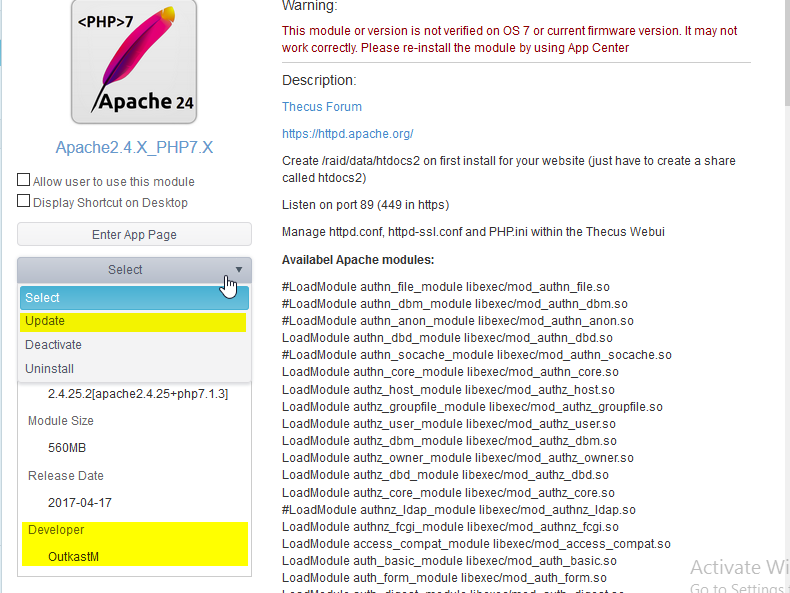Viewport: 790px width, 593px height.
Task: Choose Update from the dropdown list
Action: [x=133, y=321]
